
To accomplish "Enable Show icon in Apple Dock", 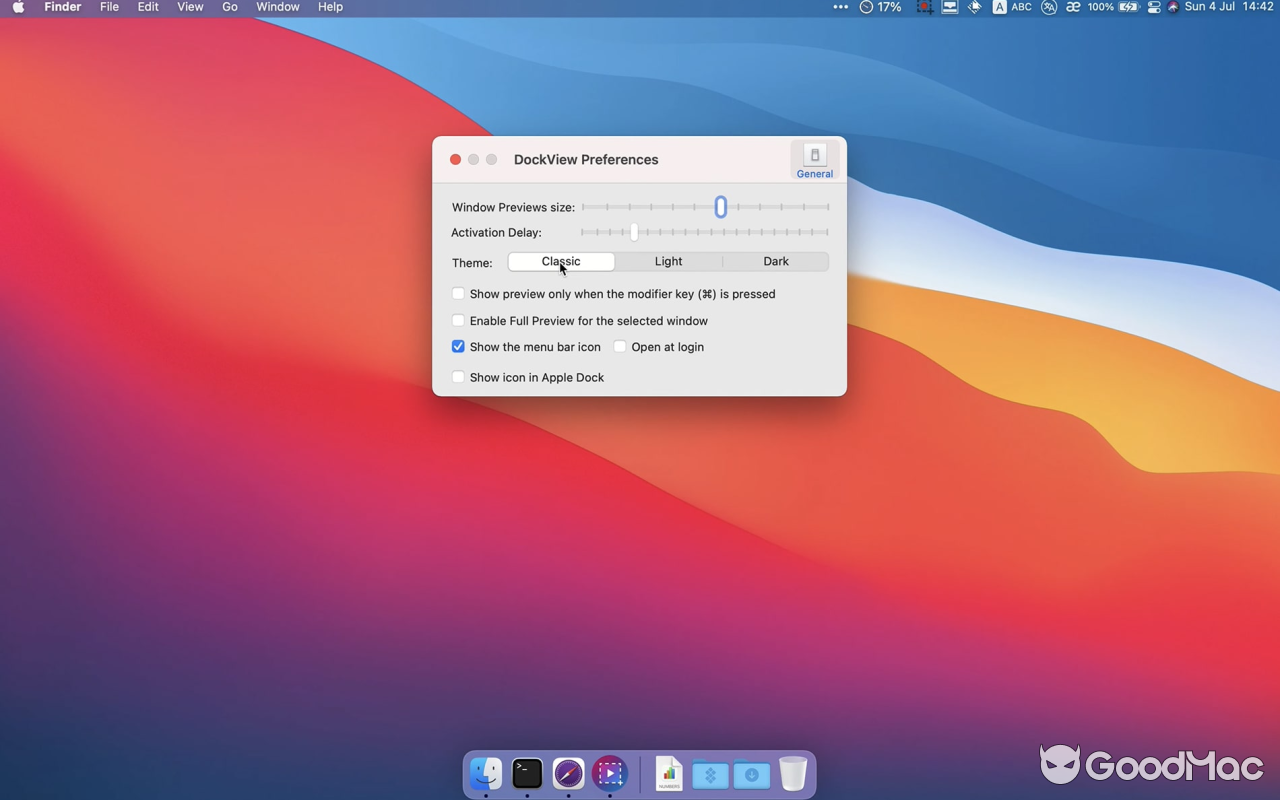I will pyautogui.click(x=458, y=377).
